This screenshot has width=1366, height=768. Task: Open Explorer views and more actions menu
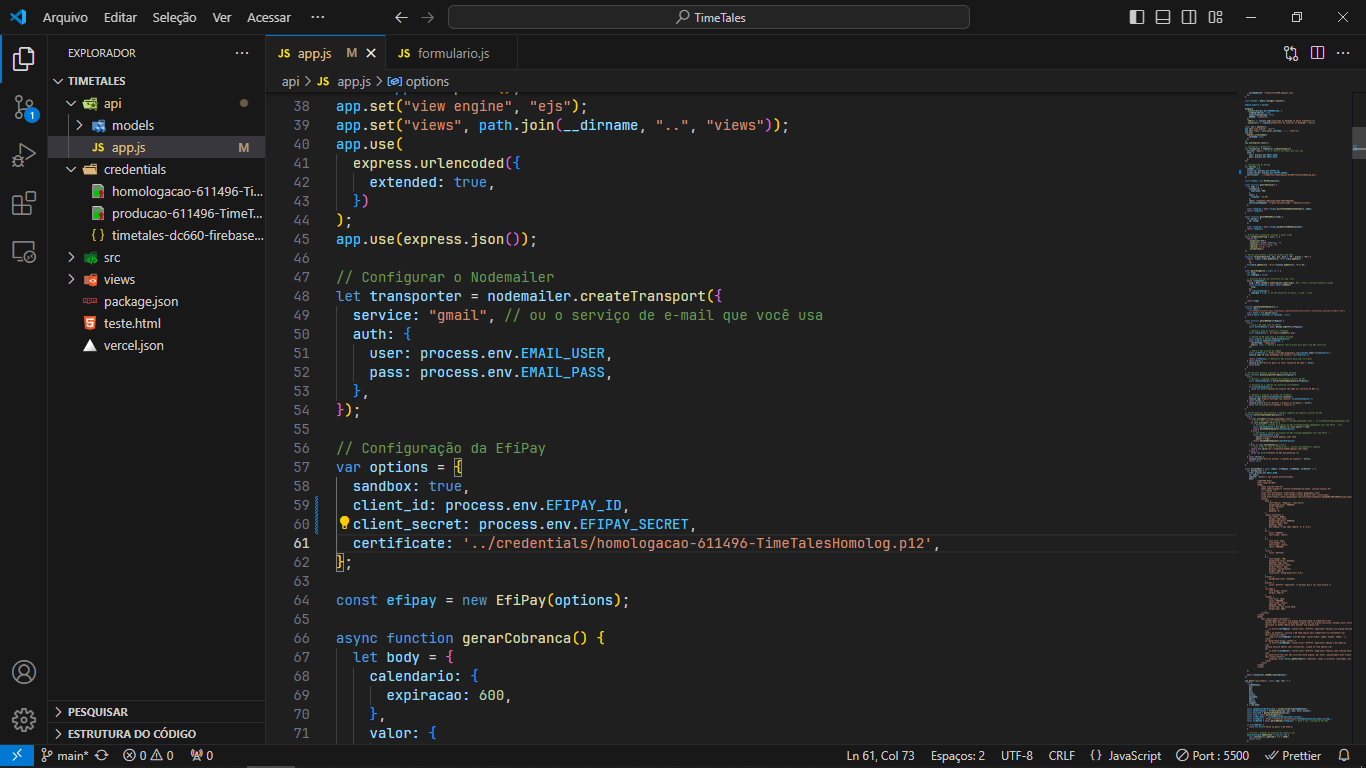click(x=242, y=53)
